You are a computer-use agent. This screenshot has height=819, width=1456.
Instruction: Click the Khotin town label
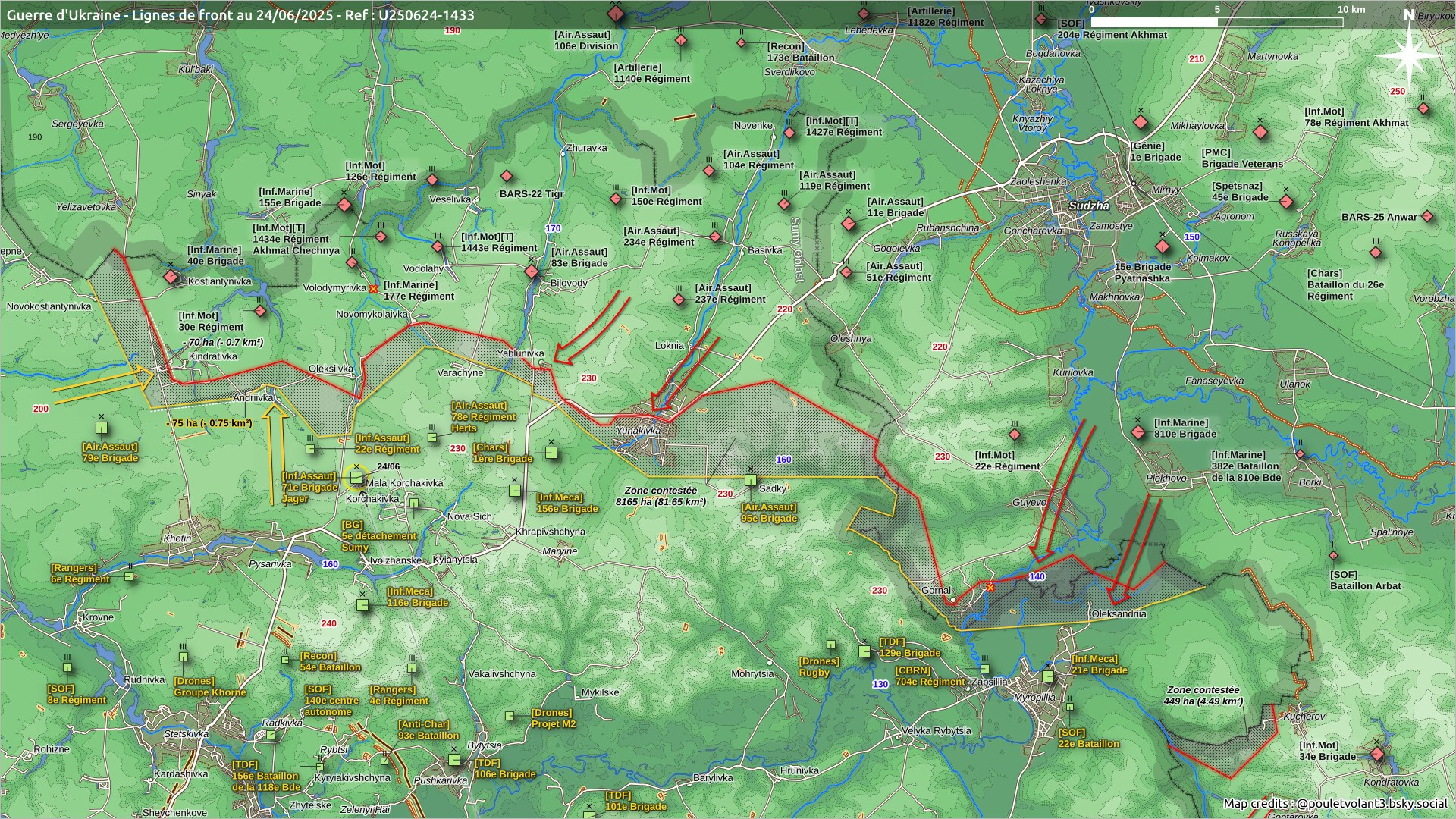coord(177,538)
